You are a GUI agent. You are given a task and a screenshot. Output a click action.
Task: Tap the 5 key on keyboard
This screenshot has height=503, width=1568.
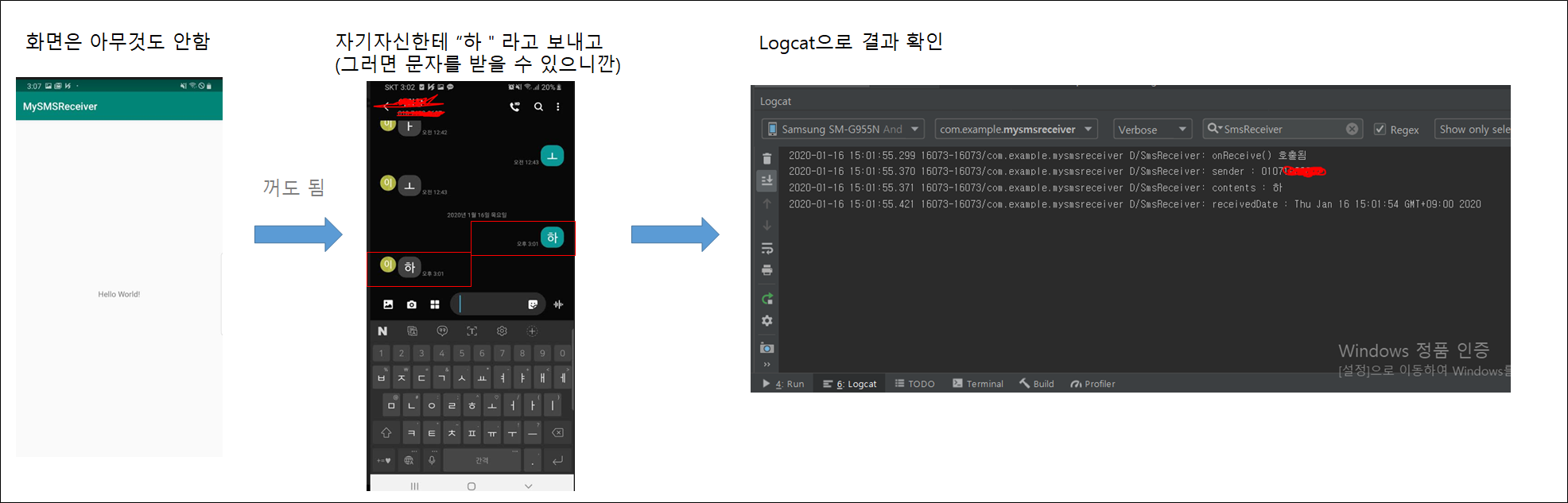point(462,354)
